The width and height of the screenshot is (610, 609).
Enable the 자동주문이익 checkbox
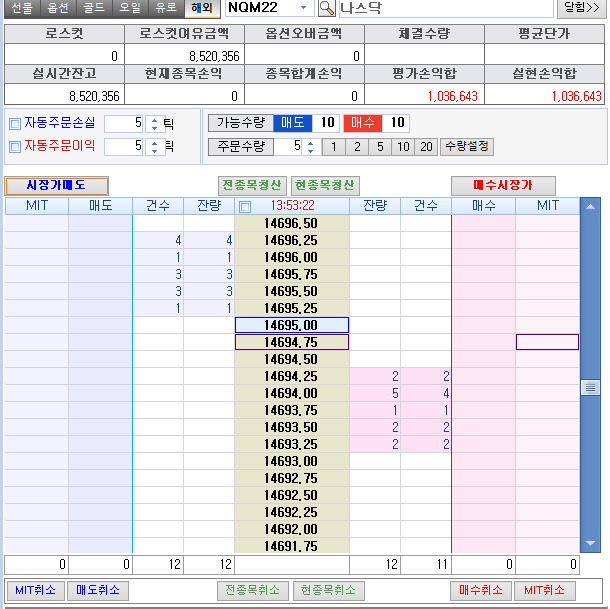[14, 147]
